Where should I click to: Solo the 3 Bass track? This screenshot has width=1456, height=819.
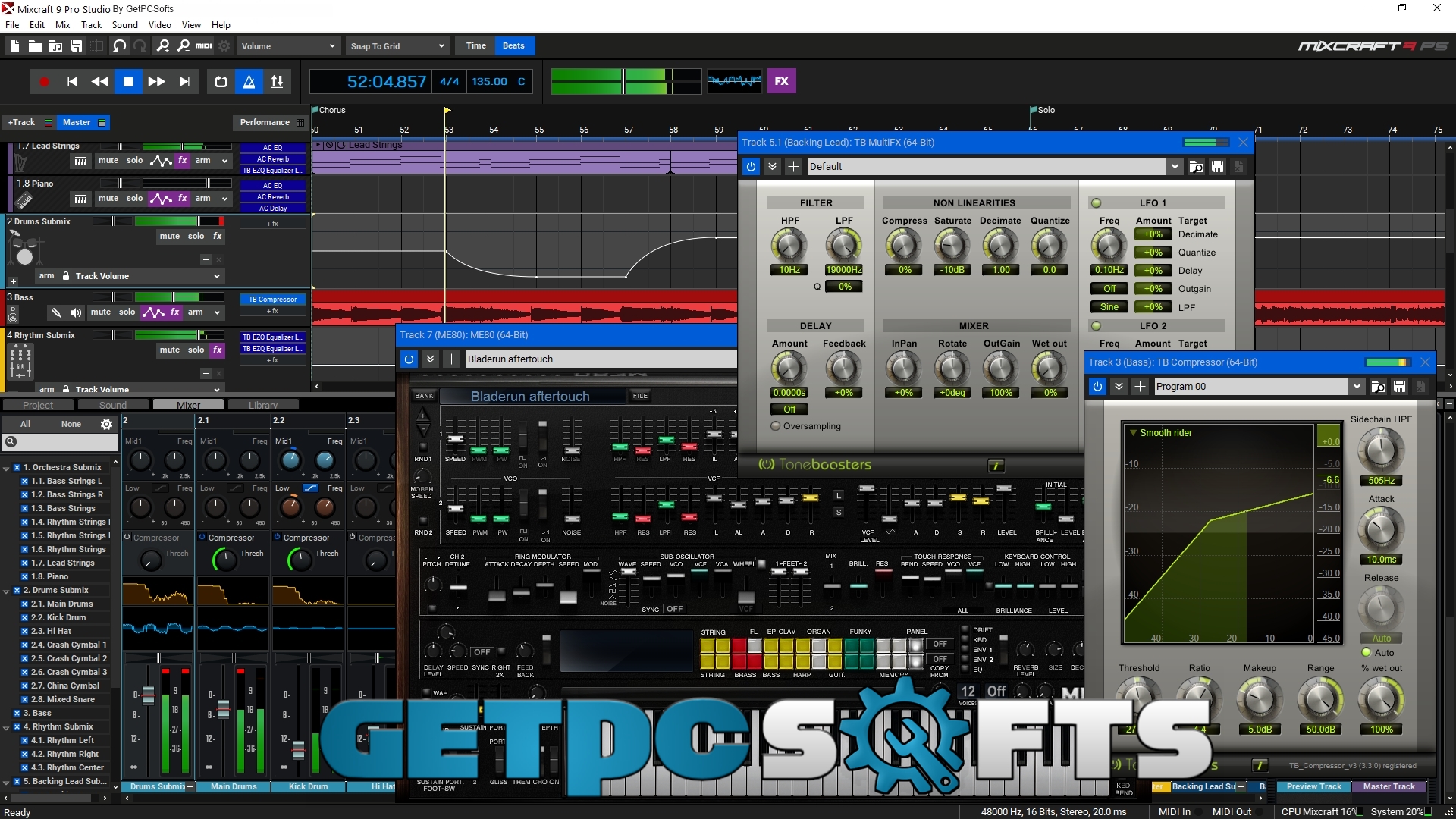pos(127,312)
